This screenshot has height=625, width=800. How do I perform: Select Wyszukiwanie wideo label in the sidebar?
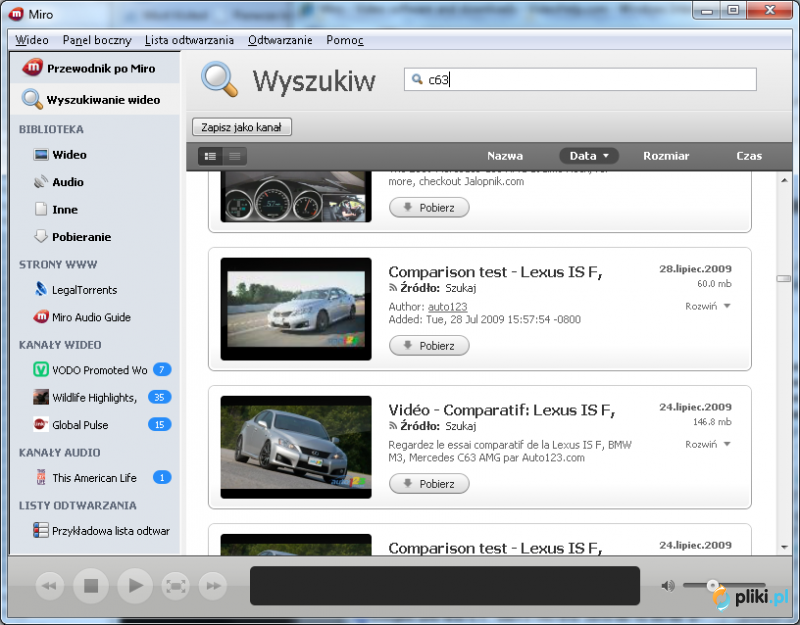[104, 100]
